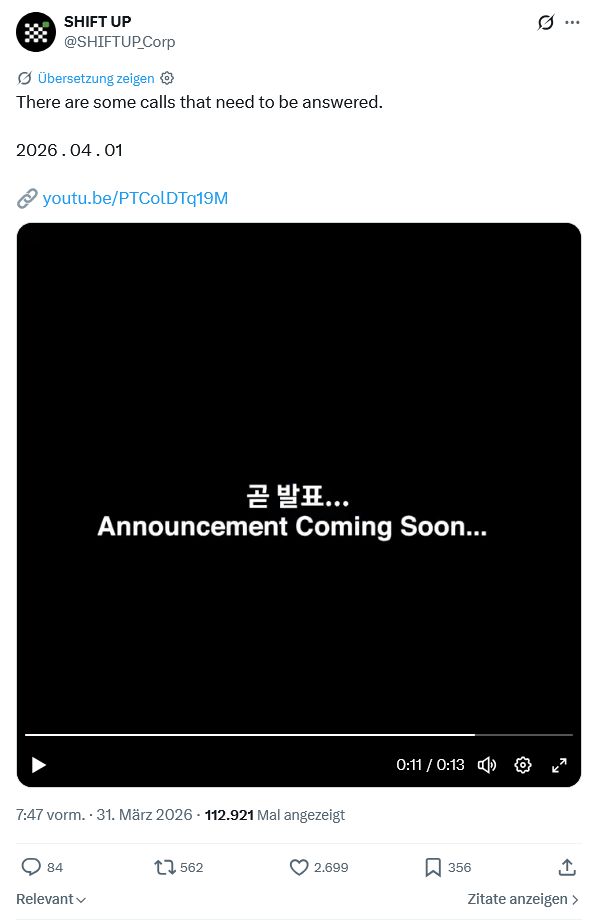This screenshot has width=598, height=920.
Task: Enter fullscreen video mode
Action: point(559,765)
